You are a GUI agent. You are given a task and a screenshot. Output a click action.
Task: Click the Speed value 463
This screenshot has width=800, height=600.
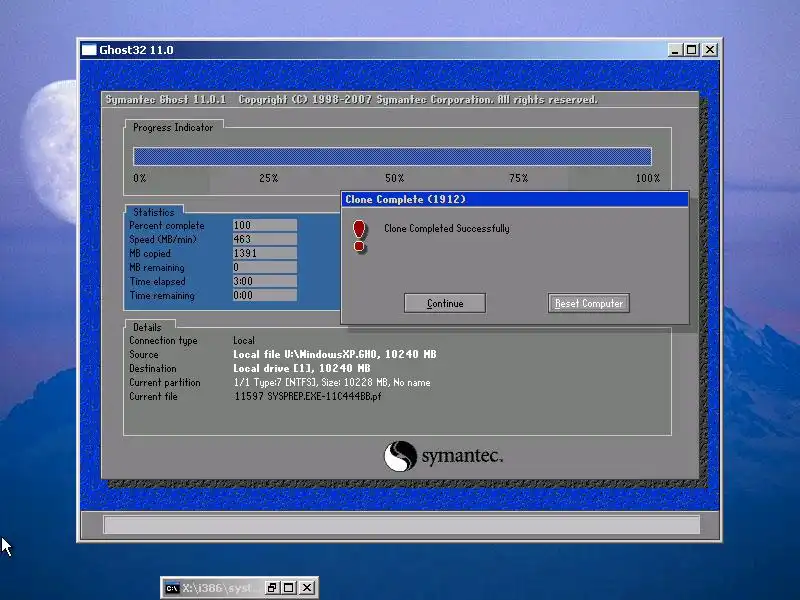[x=265, y=239]
